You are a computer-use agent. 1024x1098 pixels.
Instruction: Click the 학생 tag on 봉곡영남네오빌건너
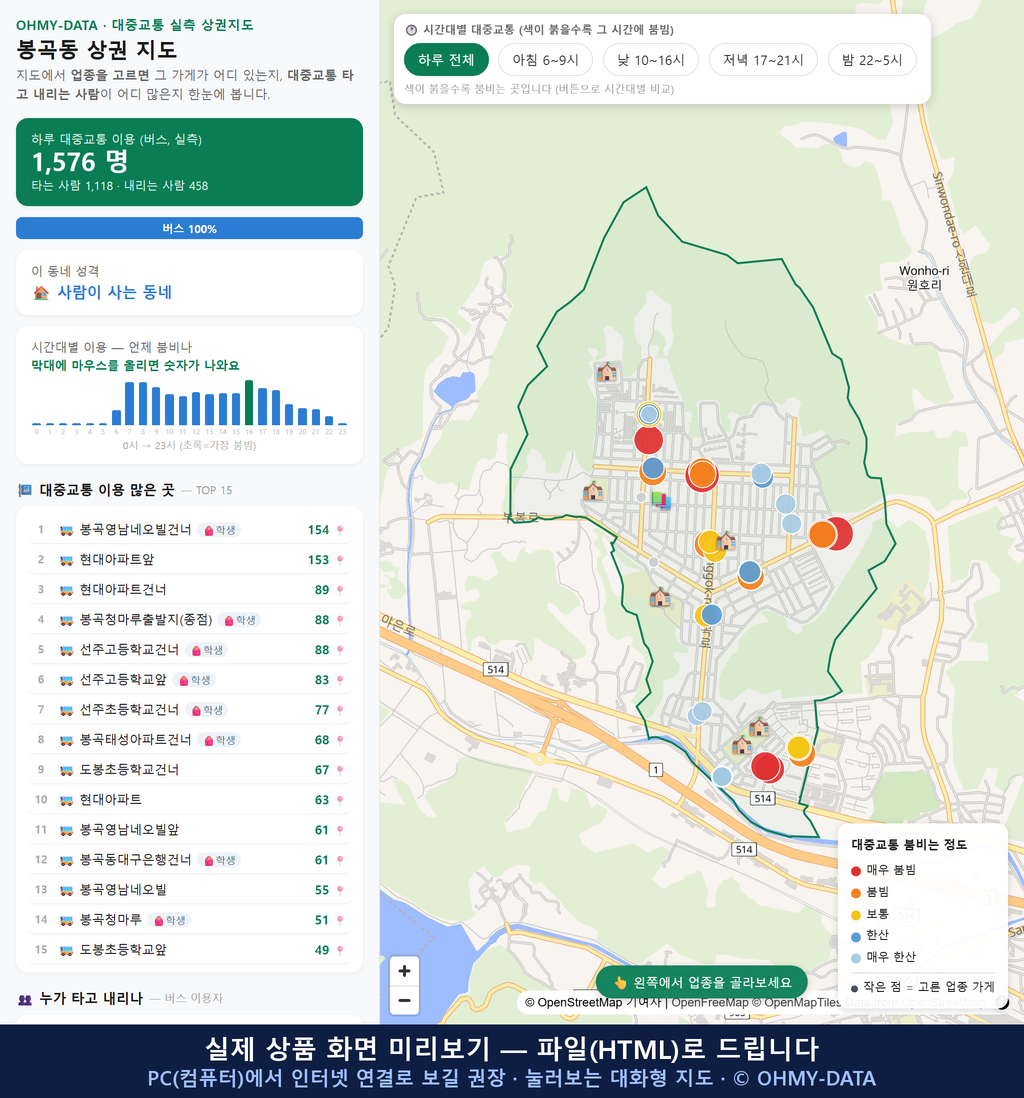[x=219, y=530]
